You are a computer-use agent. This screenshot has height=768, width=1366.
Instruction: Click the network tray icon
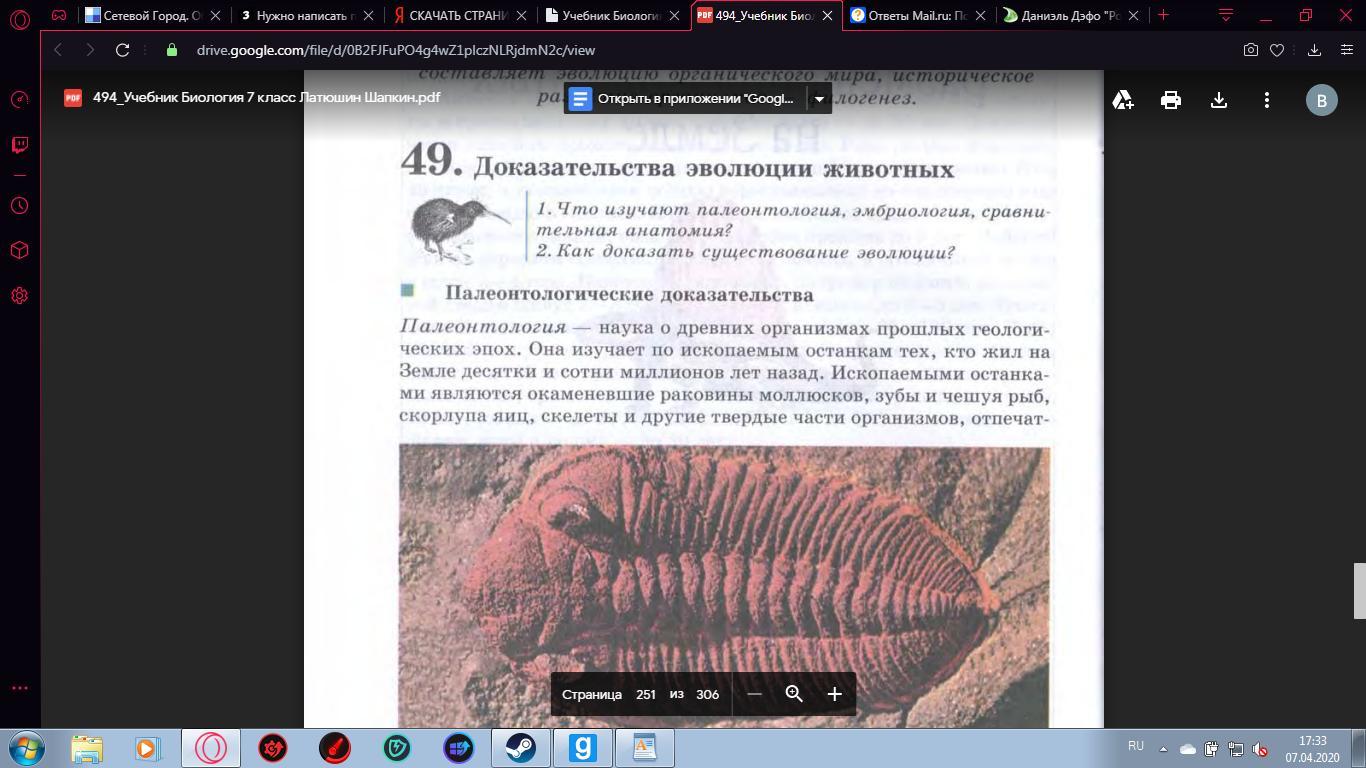1236,749
